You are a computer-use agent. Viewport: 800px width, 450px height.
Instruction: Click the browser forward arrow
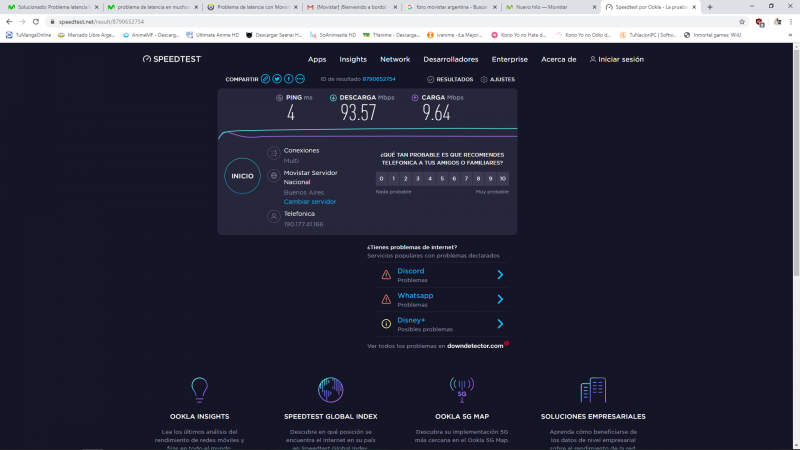22,22
